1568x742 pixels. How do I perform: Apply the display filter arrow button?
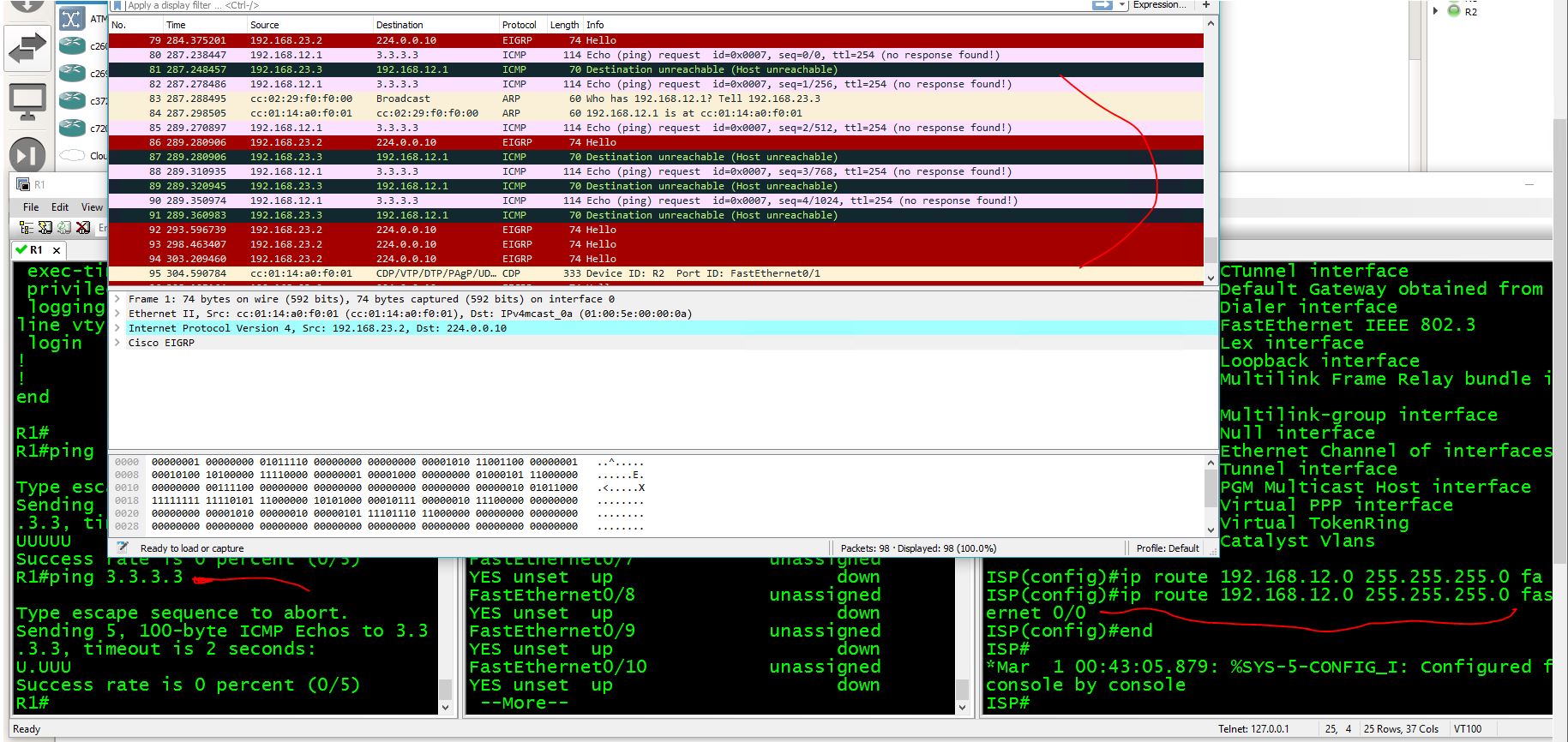tap(1102, 5)
